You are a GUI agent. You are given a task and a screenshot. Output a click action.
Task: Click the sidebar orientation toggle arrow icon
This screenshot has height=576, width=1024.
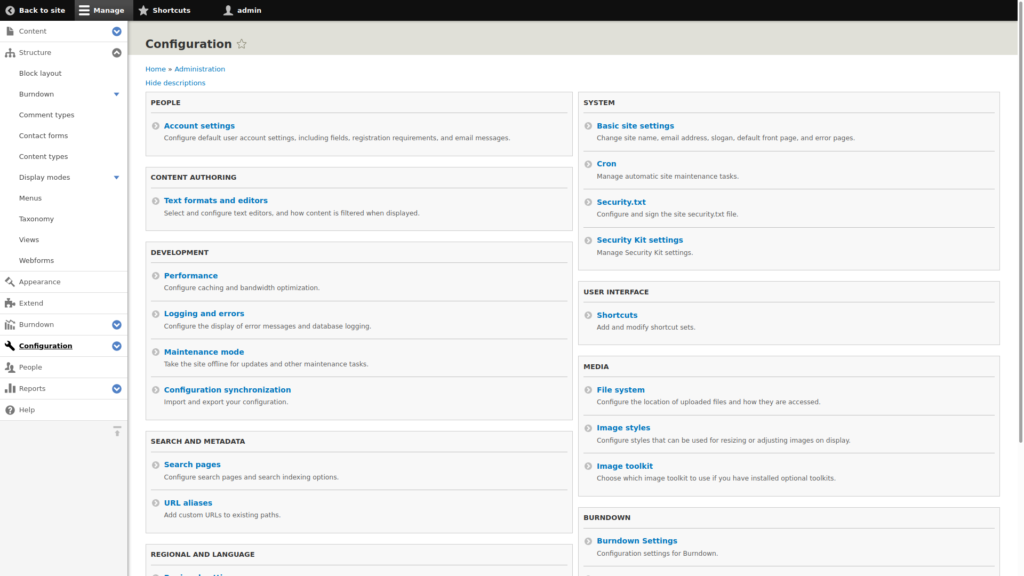(117, 431)
